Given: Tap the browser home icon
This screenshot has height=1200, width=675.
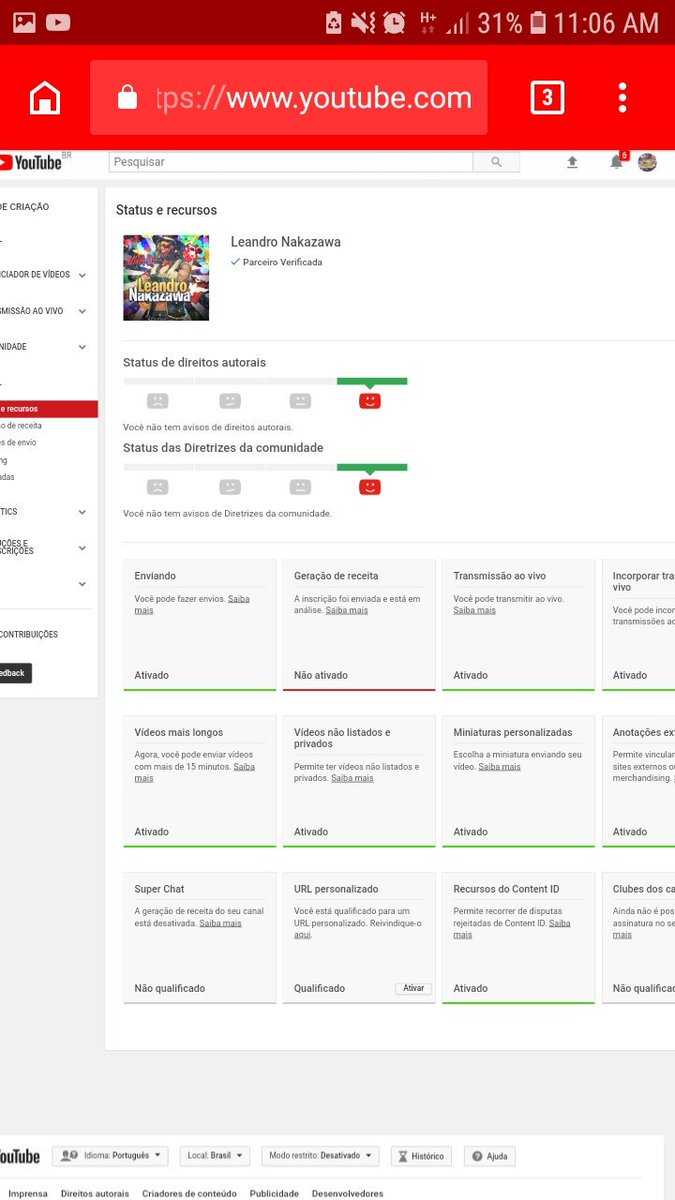Looking at the screenshot, I should click(x=45, y=97).
